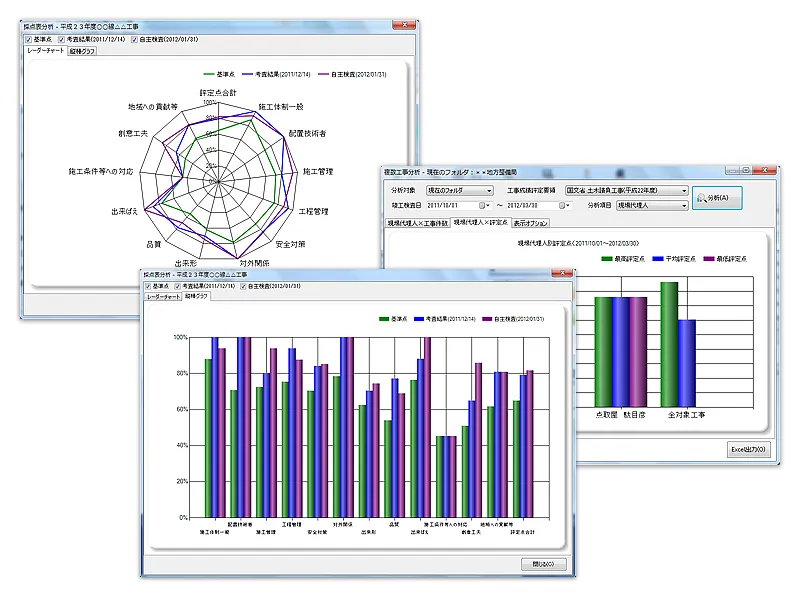Screen dimensions: 800x600
Task: Open 現場代理人×工事件数 tab
Action: (418, 223)
